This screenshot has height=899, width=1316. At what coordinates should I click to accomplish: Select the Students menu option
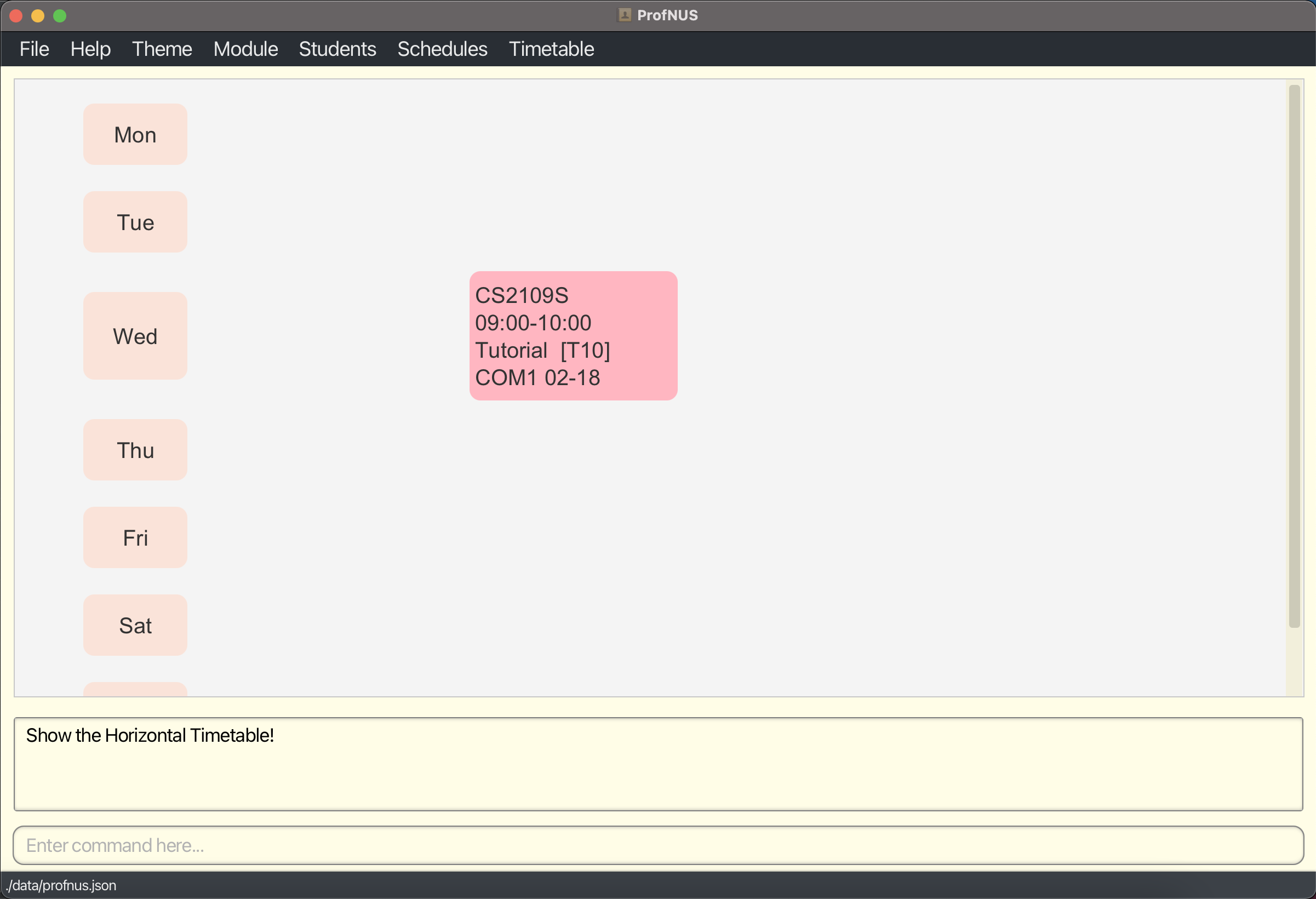pyautogui.click(x=338, y=48)
